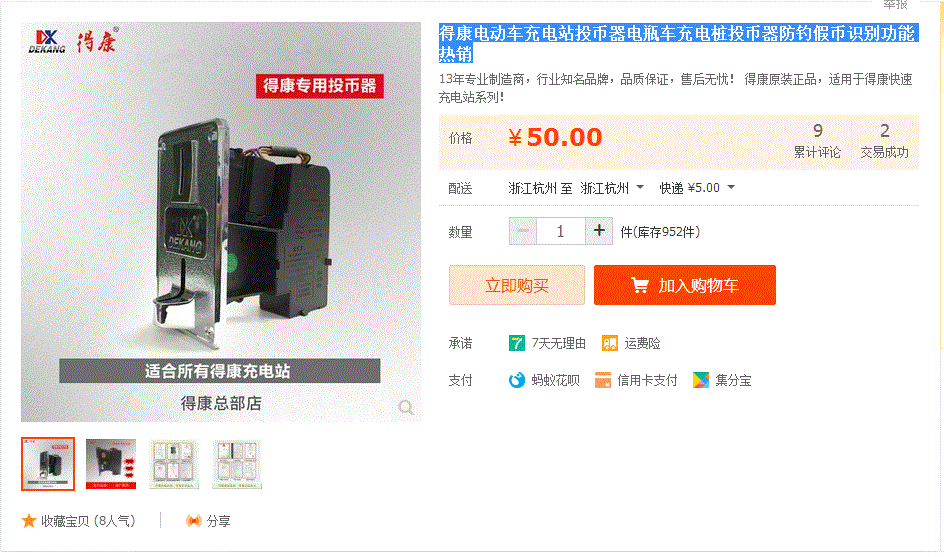Click the magnifier icon on product image
Image resolution: width=944 pixels, height=557 pixels.
click(406, 408)
